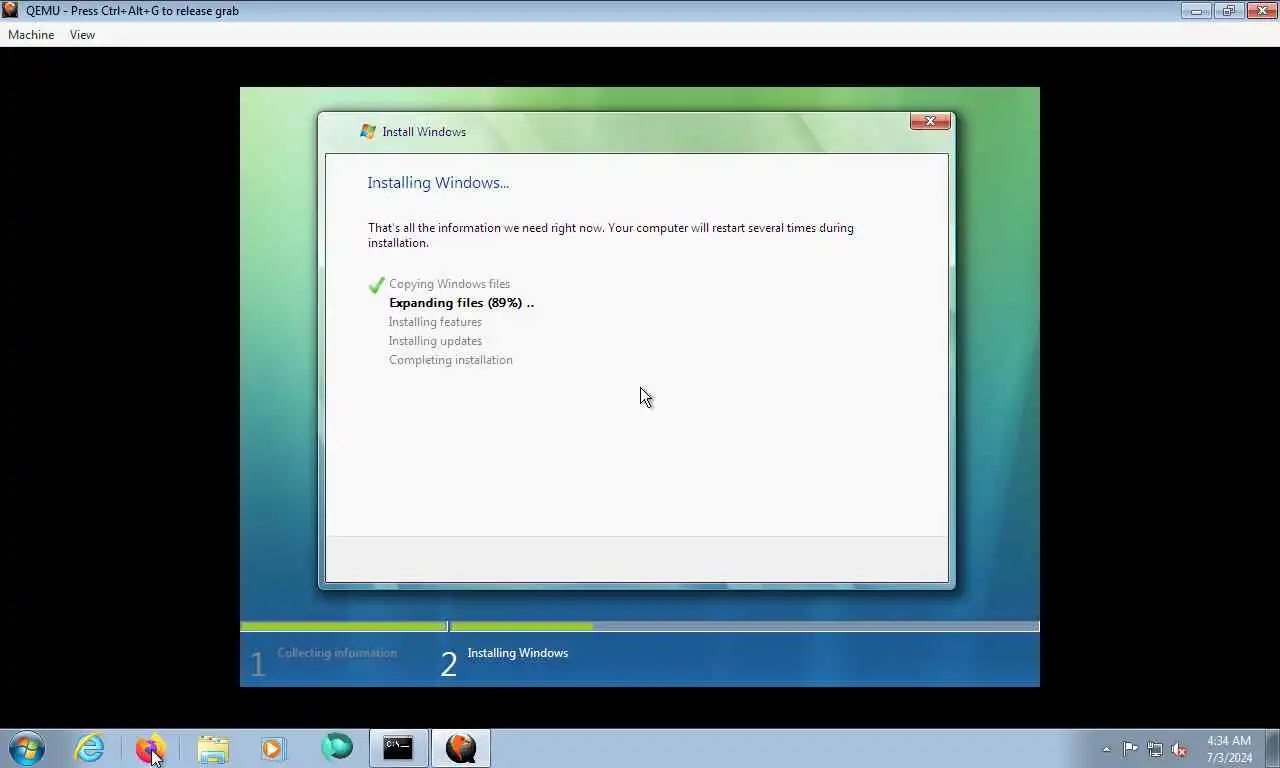Launch Windows Media Player from taskbar

click(273, 748)
